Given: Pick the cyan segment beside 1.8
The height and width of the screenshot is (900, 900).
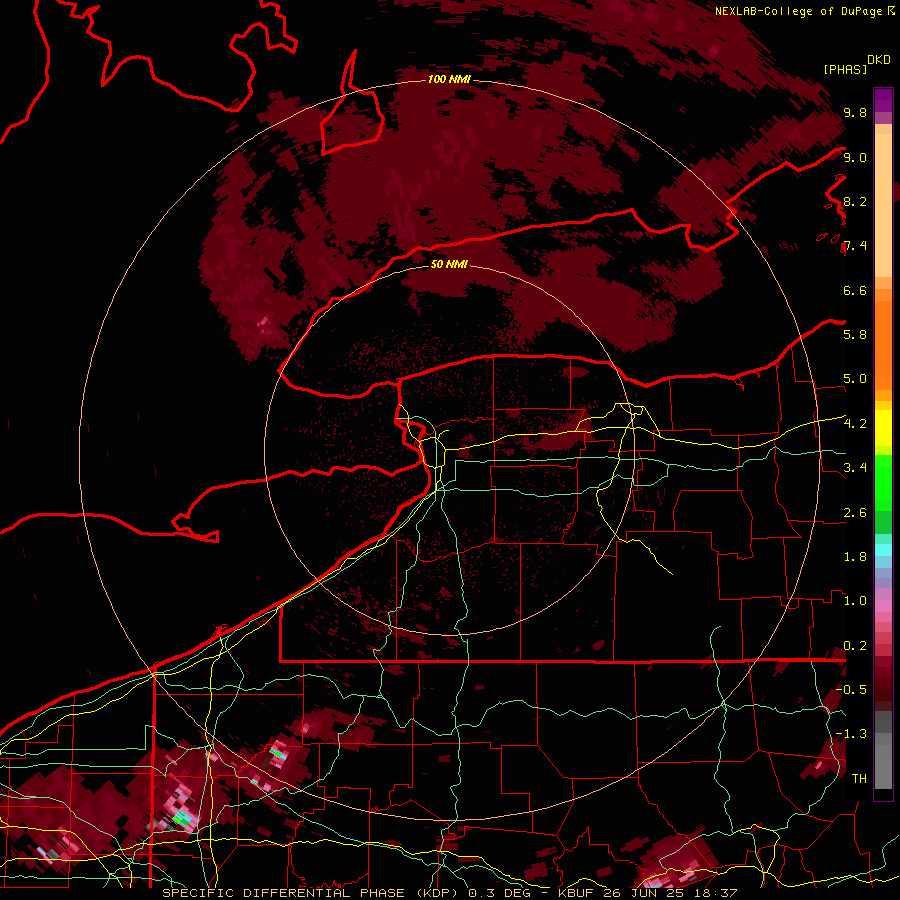Looking at the screenshot, I should point(883,550).
